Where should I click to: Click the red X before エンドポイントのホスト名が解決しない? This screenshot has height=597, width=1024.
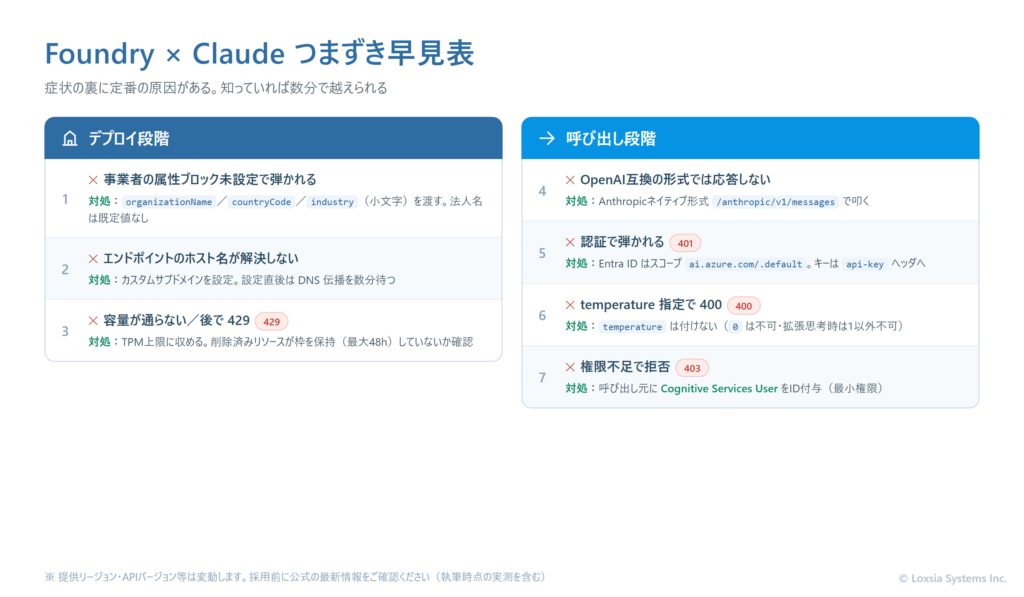(93, 259)
